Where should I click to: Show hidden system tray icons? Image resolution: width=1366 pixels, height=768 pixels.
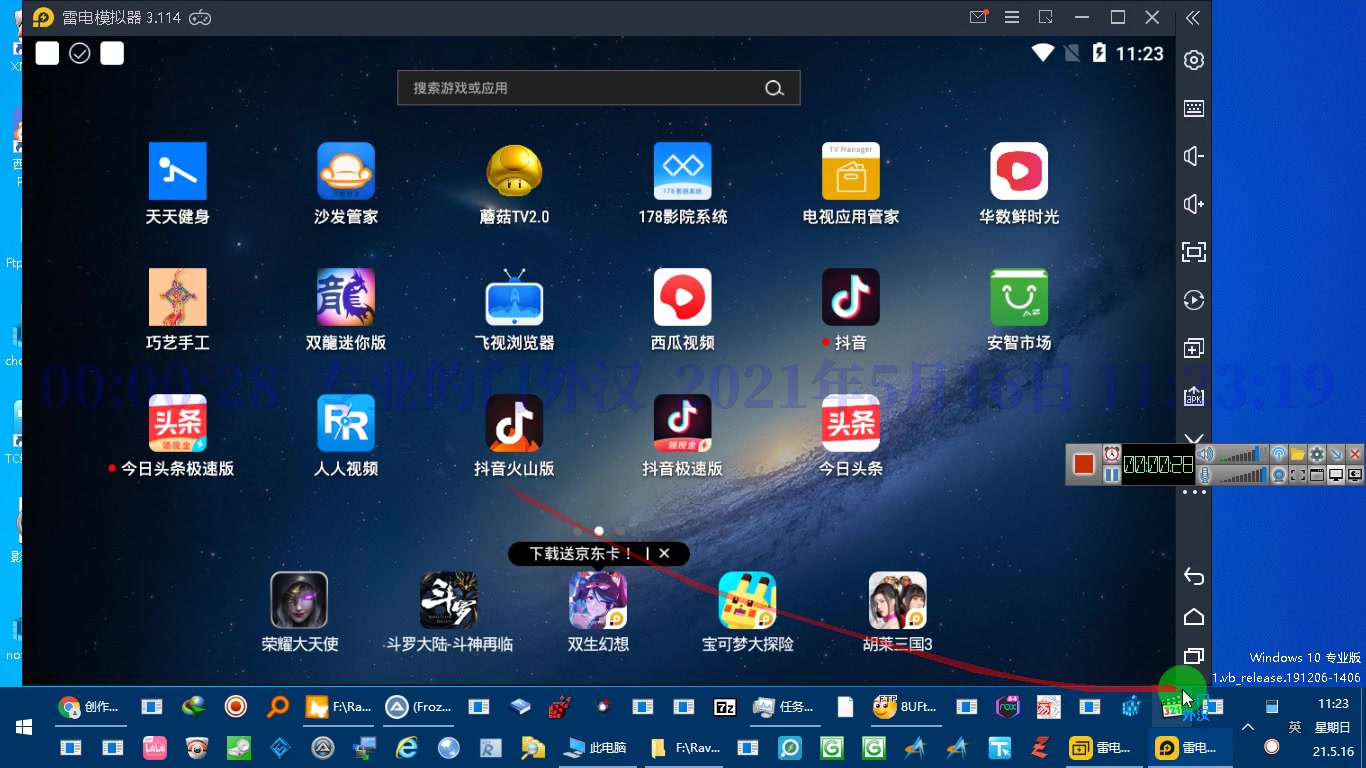pos(1248,727)
